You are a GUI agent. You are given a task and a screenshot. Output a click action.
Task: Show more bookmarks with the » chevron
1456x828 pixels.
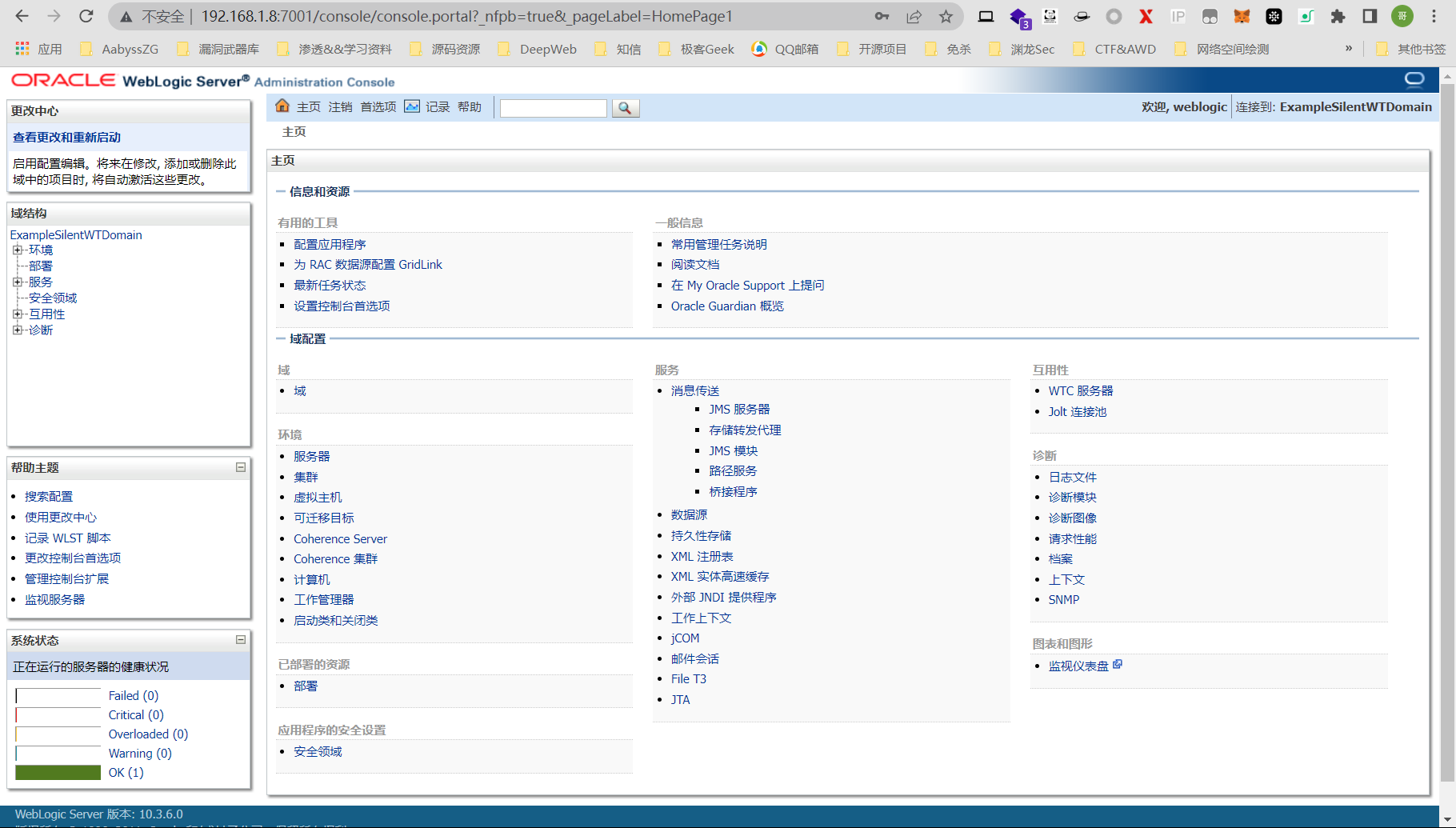[1349, 48]
